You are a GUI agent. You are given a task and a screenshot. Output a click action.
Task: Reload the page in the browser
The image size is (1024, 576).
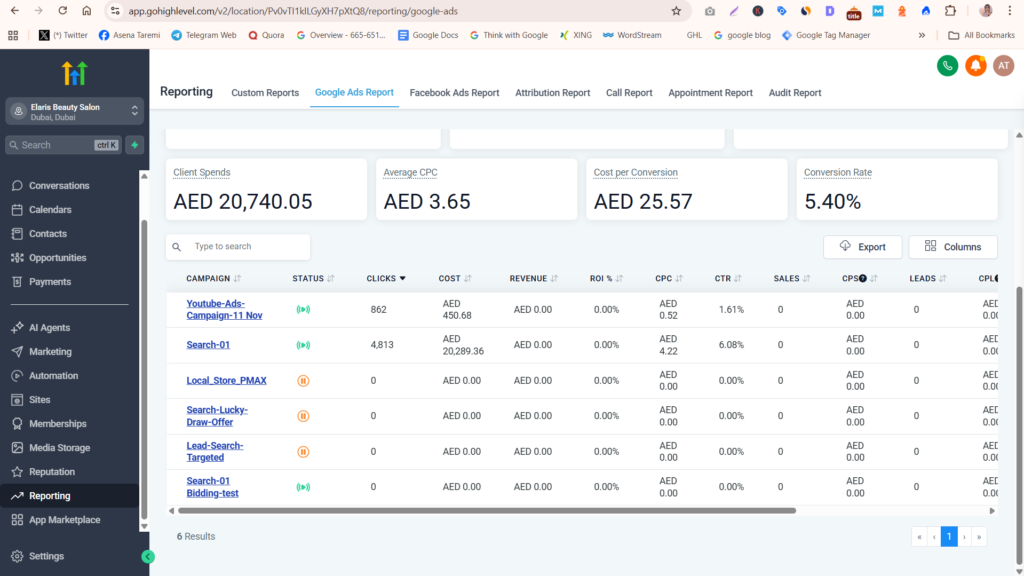click(x=63, y=11)
